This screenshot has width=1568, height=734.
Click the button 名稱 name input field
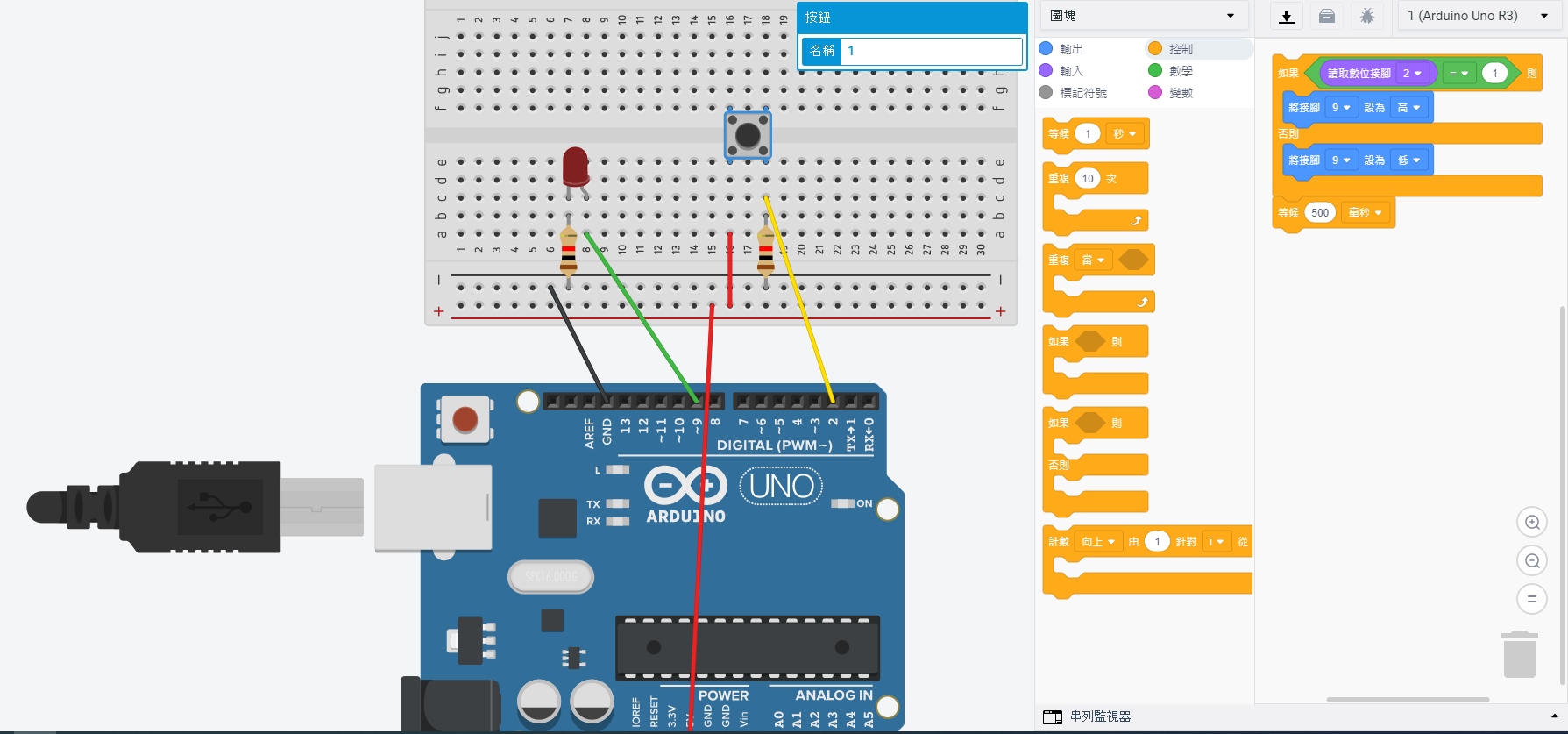[931, 51]
